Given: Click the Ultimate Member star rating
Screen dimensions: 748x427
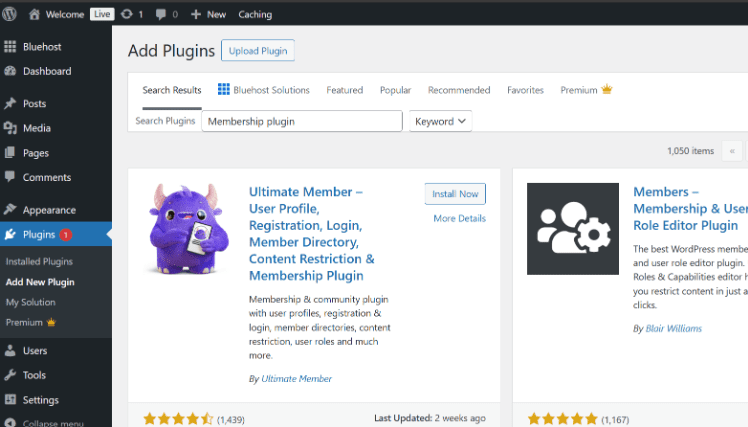Looking at the screenshot, I should pyautogui.click(x=178, y=419).
